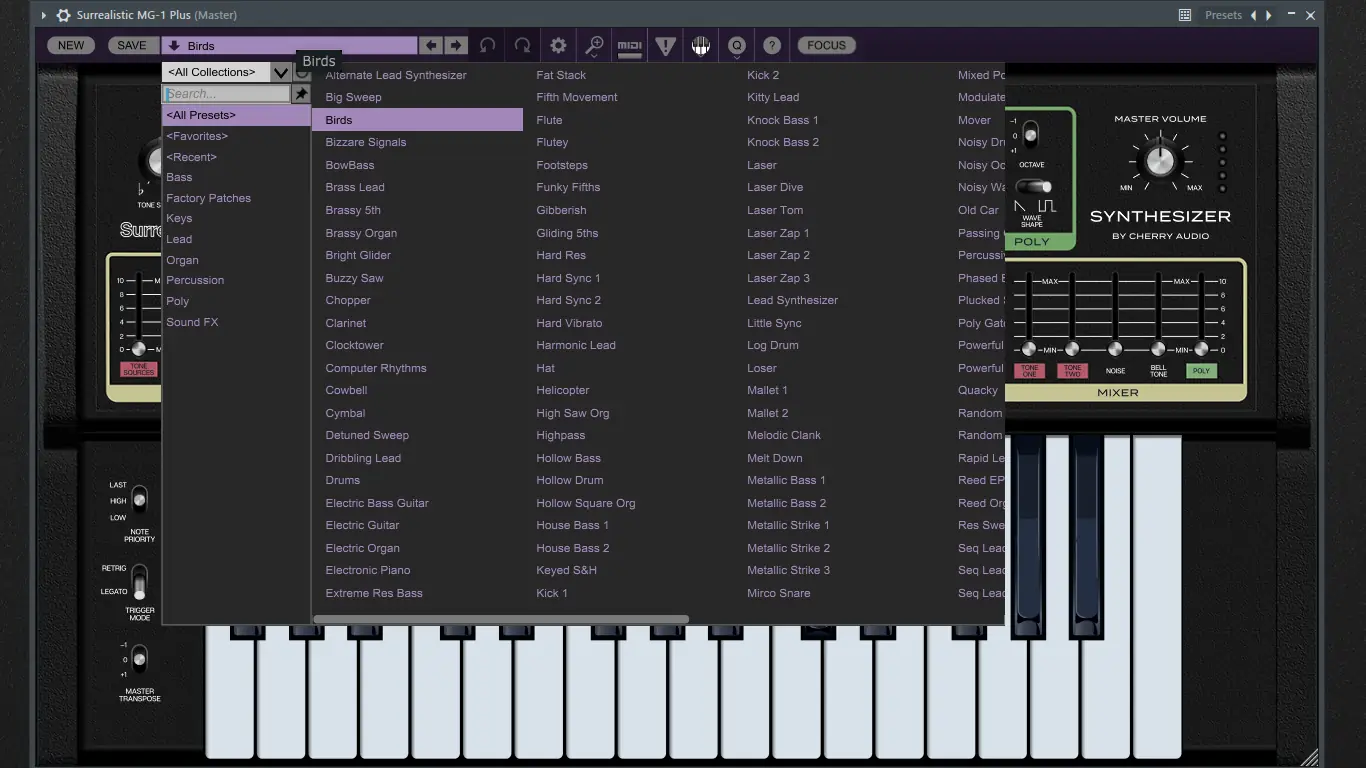
Task: Click the resize grip in bottom corner
Action: click(1309, 757)
